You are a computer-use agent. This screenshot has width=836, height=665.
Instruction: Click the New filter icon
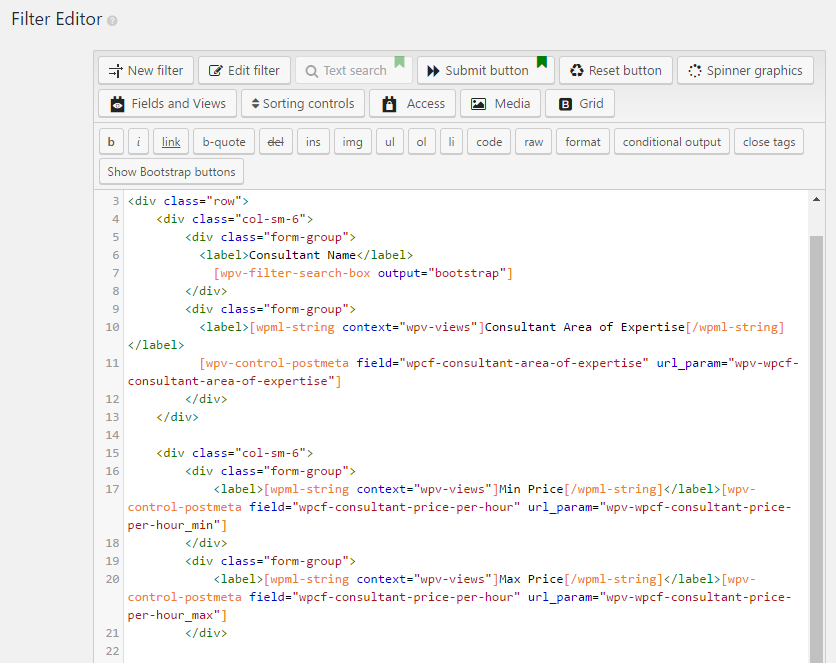point(115,71)
